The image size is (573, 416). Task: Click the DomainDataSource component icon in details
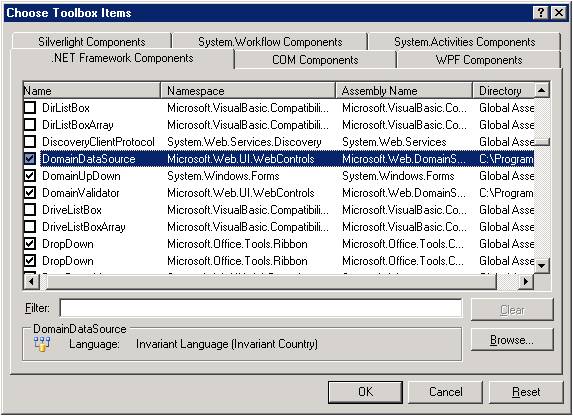[42, 344]
